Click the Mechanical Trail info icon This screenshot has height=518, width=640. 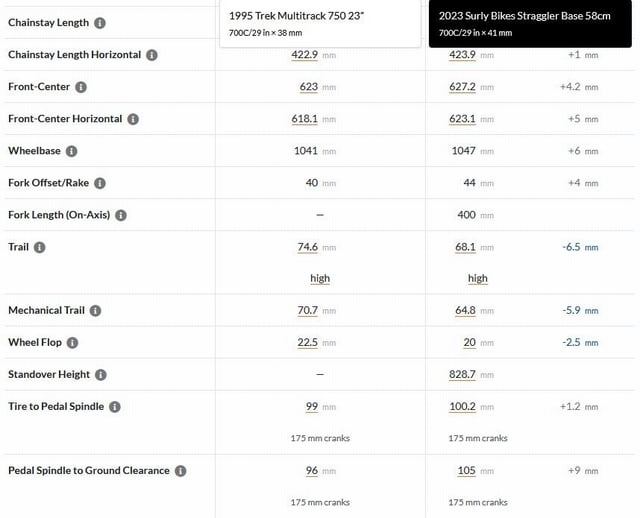(x=96, y=311)
